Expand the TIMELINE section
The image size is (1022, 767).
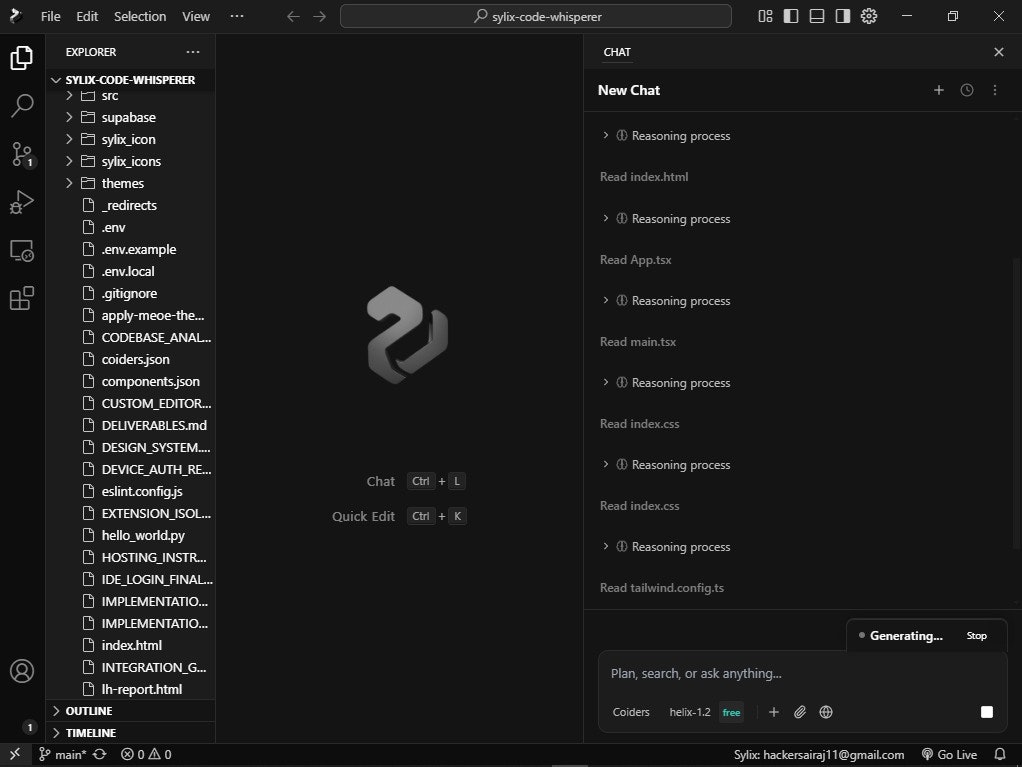[130, 733]
